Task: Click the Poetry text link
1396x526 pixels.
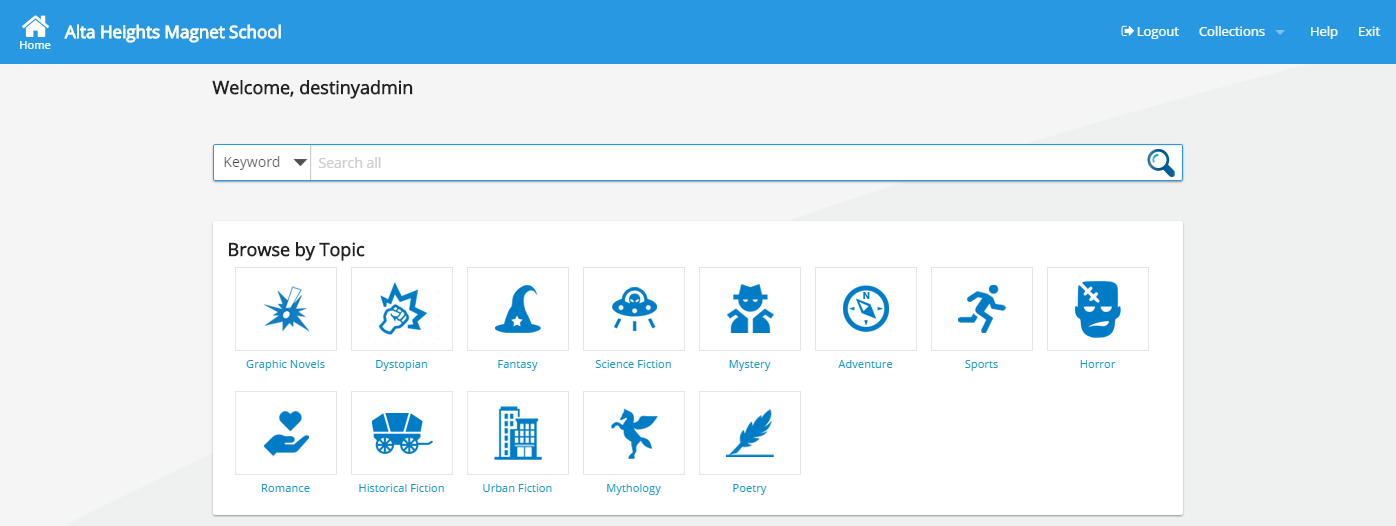Action: (749, 488)
